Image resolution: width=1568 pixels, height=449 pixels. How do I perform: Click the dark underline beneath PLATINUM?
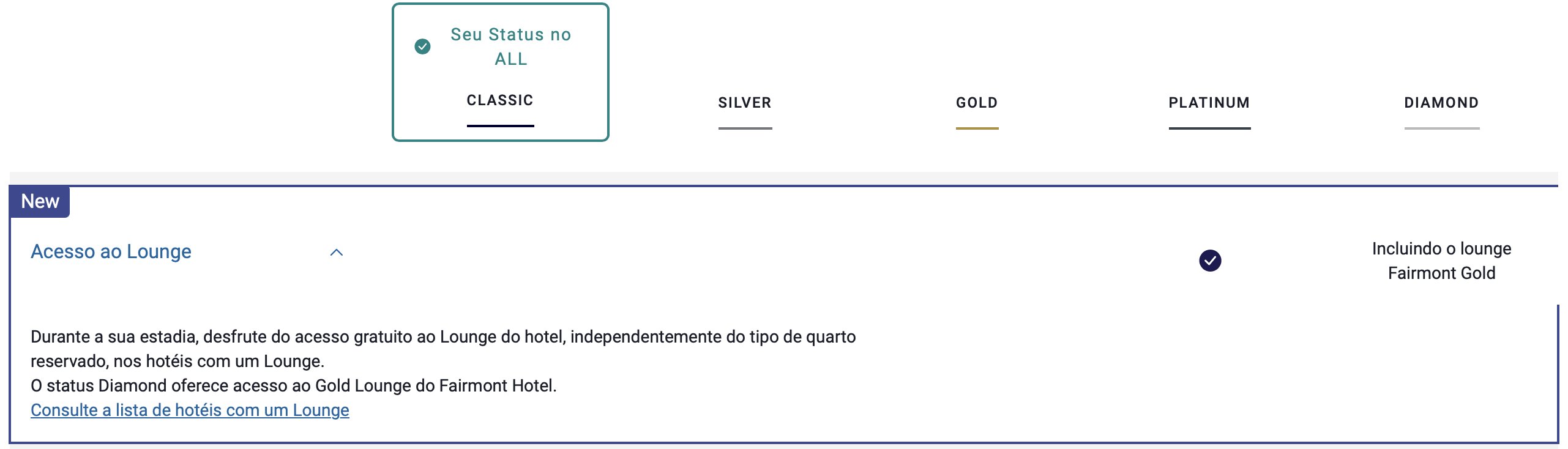click(x=1209, y=128)
